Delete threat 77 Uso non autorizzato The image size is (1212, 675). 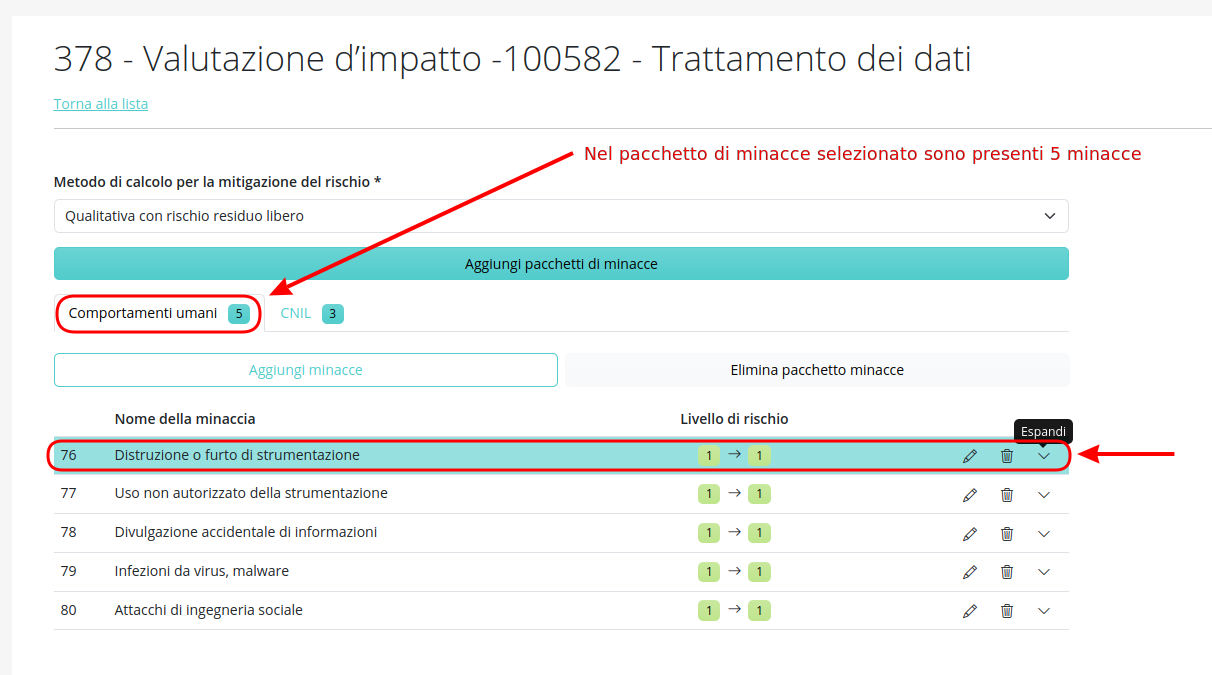[x=1007, y=494]
